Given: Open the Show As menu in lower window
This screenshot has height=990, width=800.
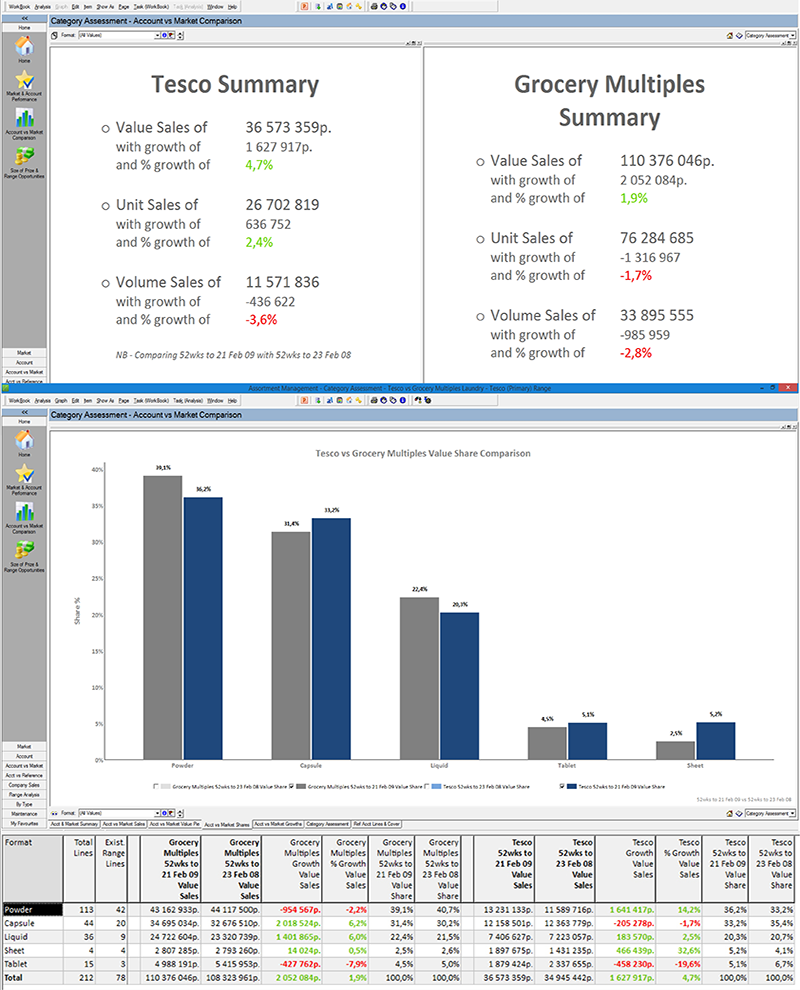Looking at the screenshot, I should [105, 401].
